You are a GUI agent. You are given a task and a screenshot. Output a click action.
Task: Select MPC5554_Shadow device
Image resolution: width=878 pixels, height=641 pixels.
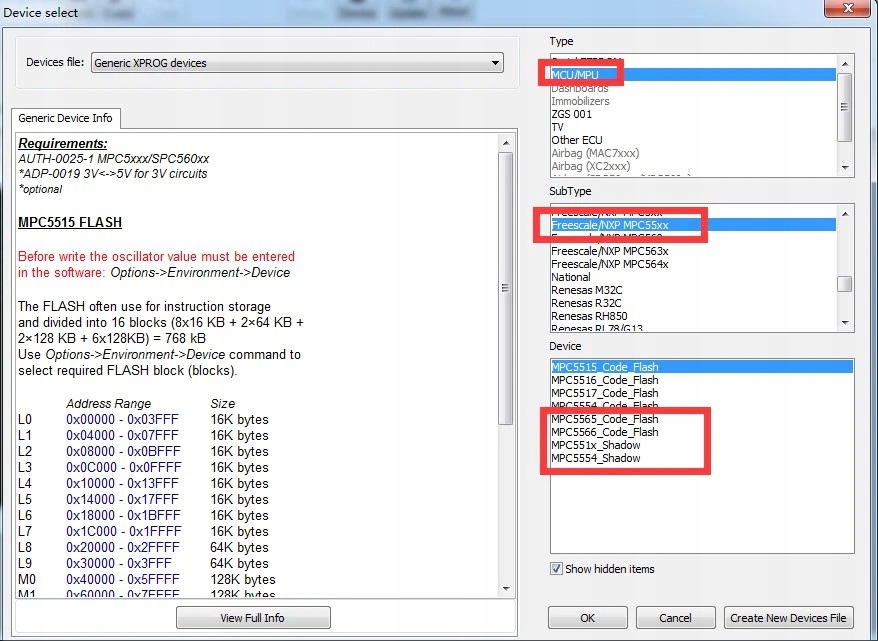coord(596,458)
